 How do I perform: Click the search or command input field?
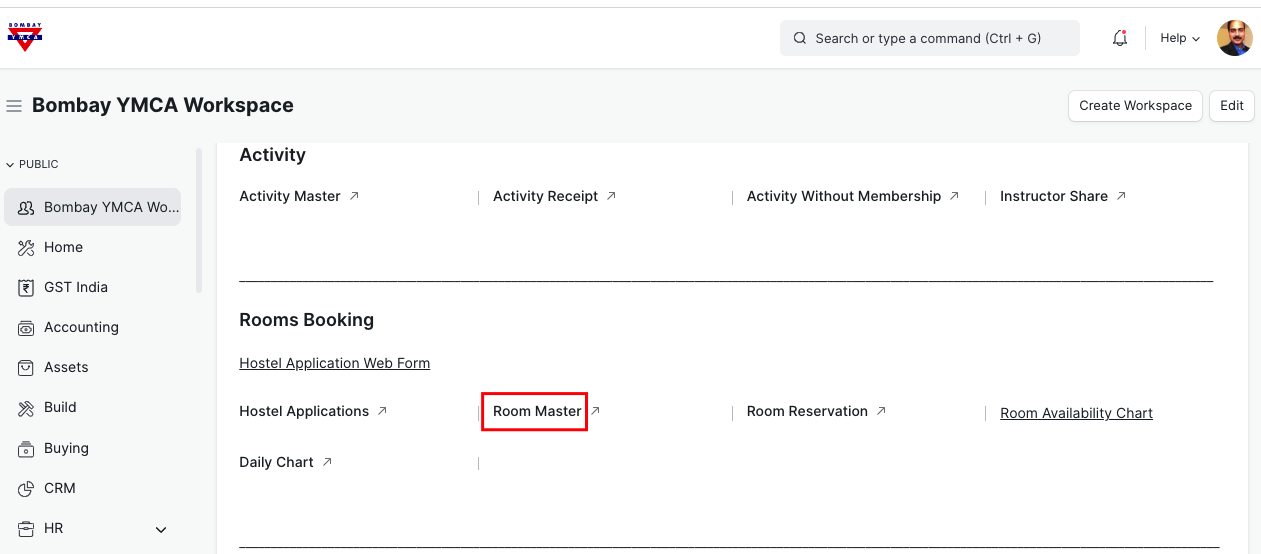[x=929, y=38]
